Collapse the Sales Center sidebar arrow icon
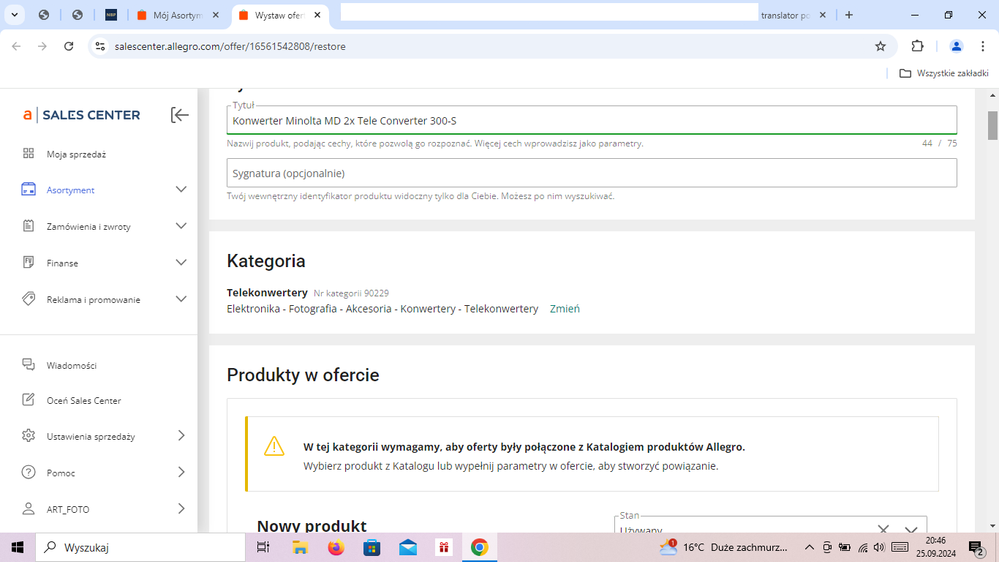The image size is (999, 562). pyautogui.click(x=180, y=115)
